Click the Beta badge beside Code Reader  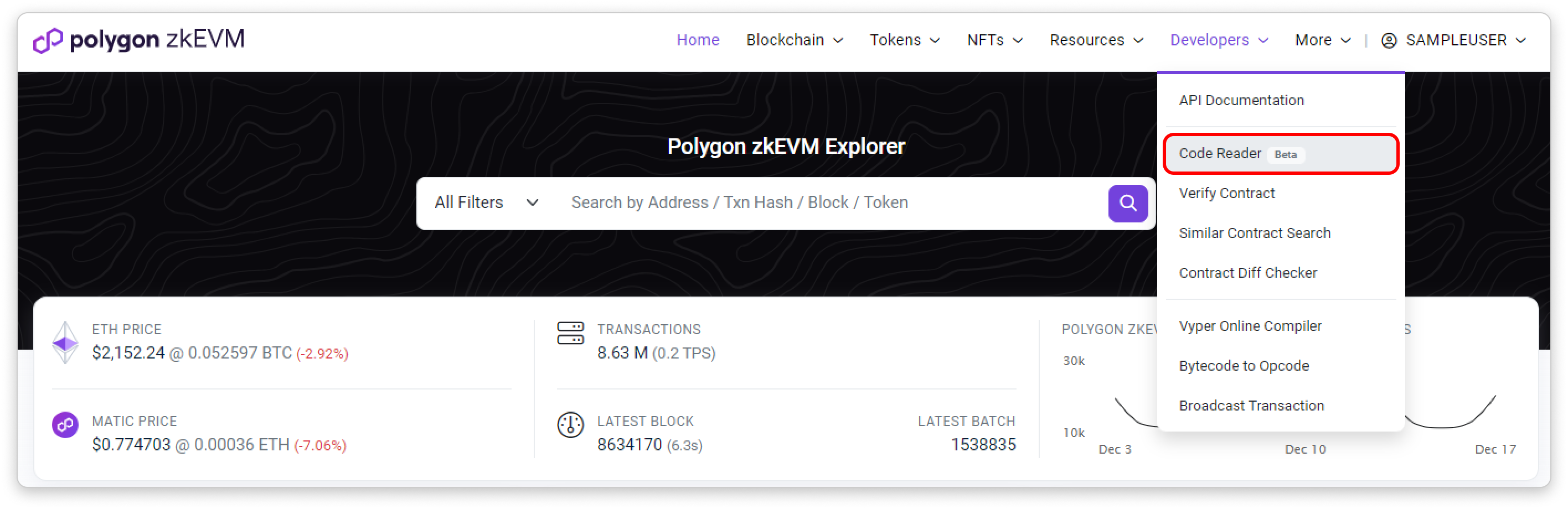[1285, 154]
